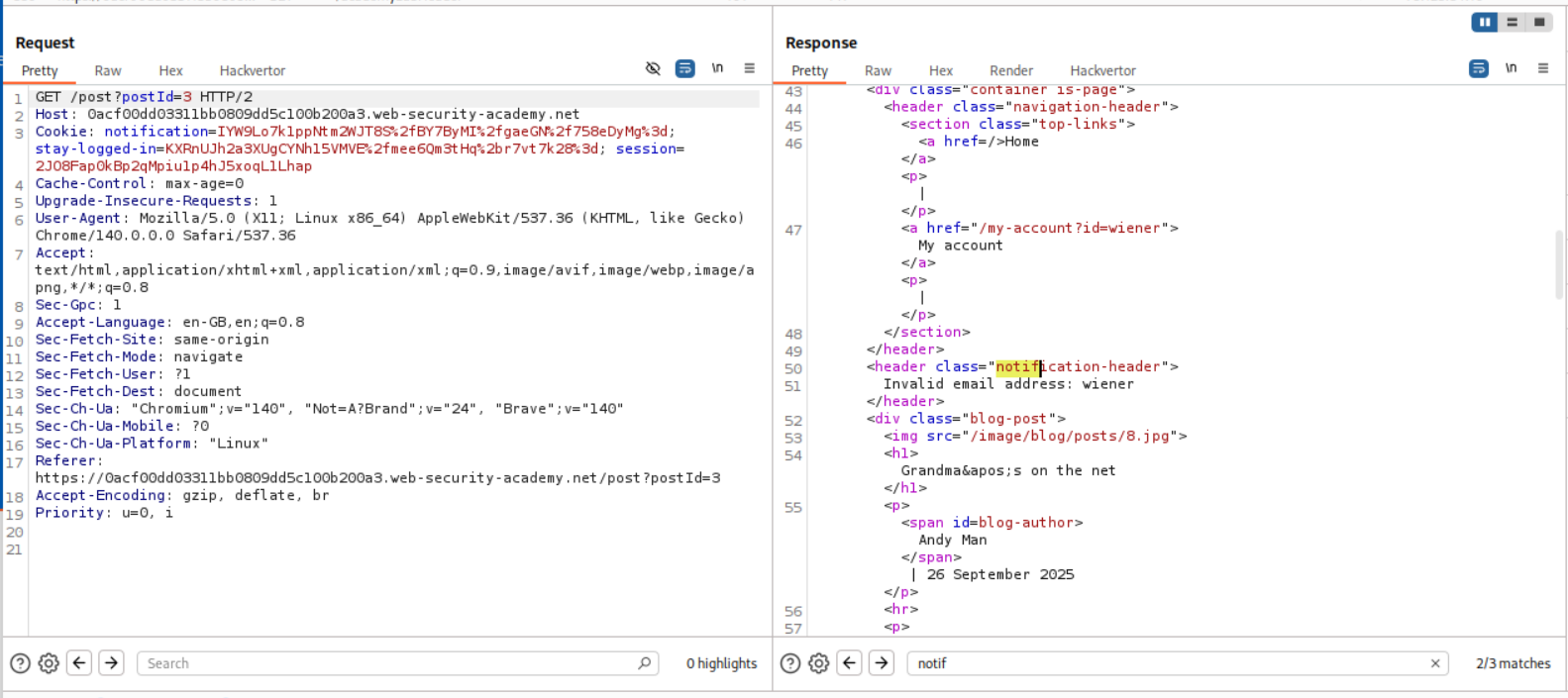
Task: Select combined tabbed layout icon
Action: [1539, 22]
